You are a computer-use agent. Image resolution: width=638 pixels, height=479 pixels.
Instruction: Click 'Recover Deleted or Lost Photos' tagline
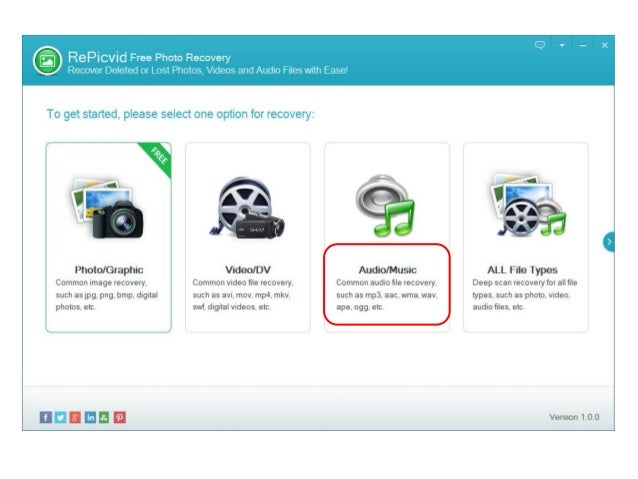pyautogui.click(x=208, y=70)
